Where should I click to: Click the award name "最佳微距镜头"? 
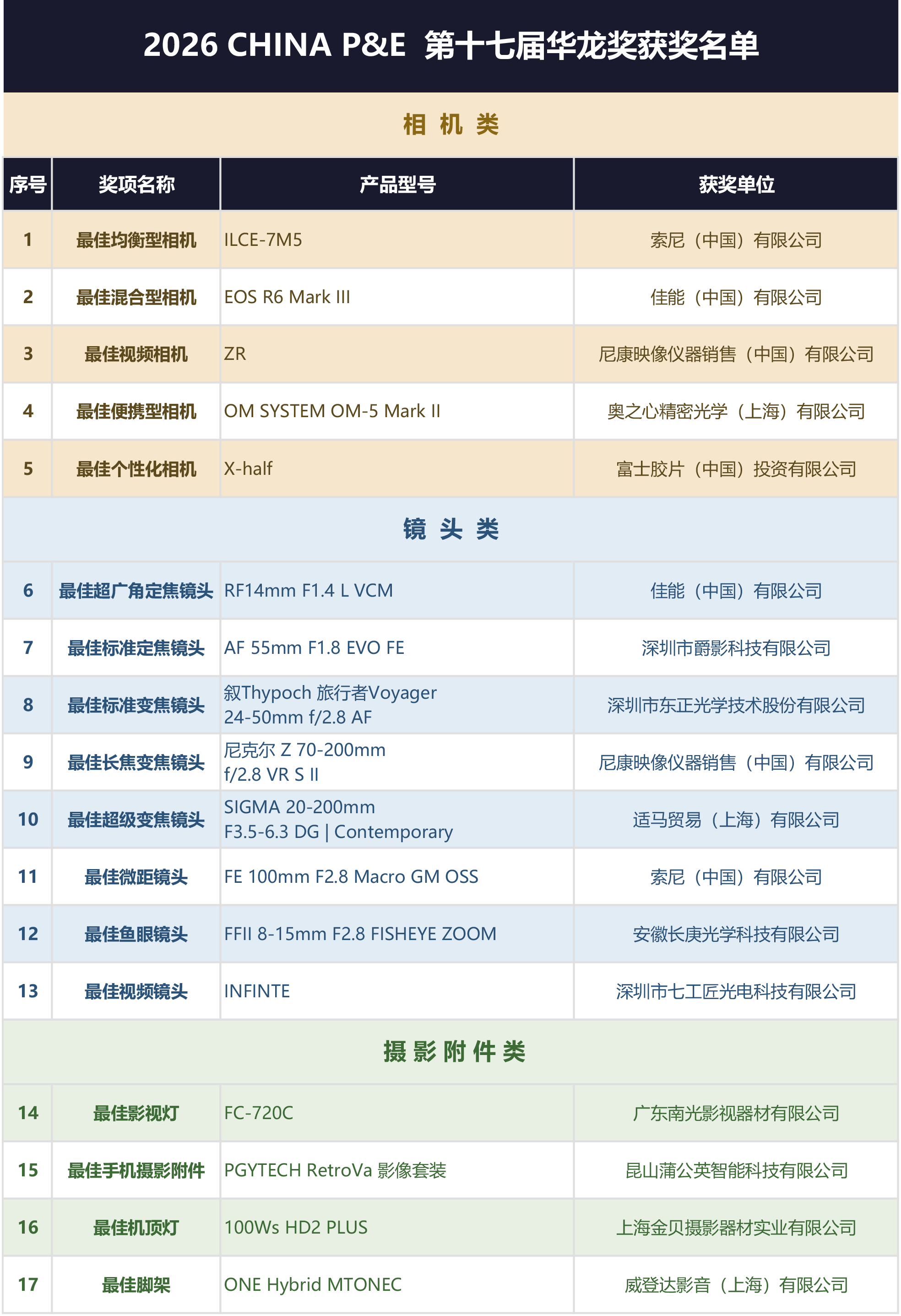coord(136,877)
